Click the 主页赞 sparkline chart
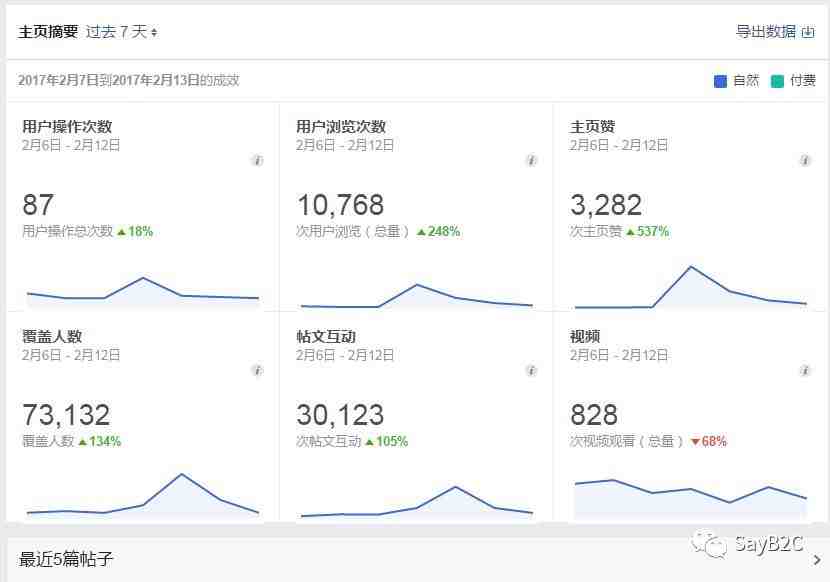Image resolution: width=830 pixels, height=582 pixels. pyautogui.click(x=690, y=287)
